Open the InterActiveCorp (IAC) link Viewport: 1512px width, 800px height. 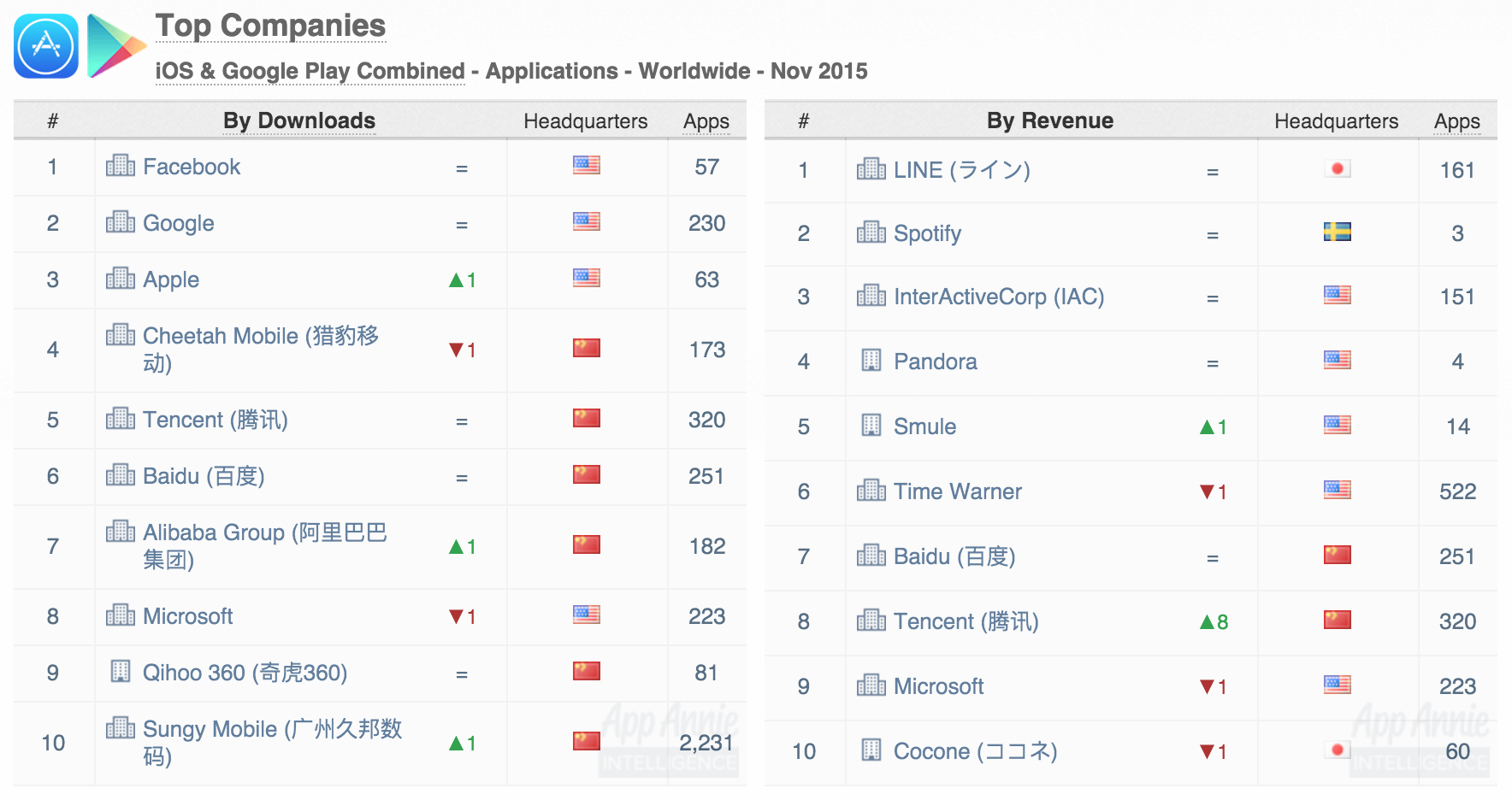pos(999,297)
